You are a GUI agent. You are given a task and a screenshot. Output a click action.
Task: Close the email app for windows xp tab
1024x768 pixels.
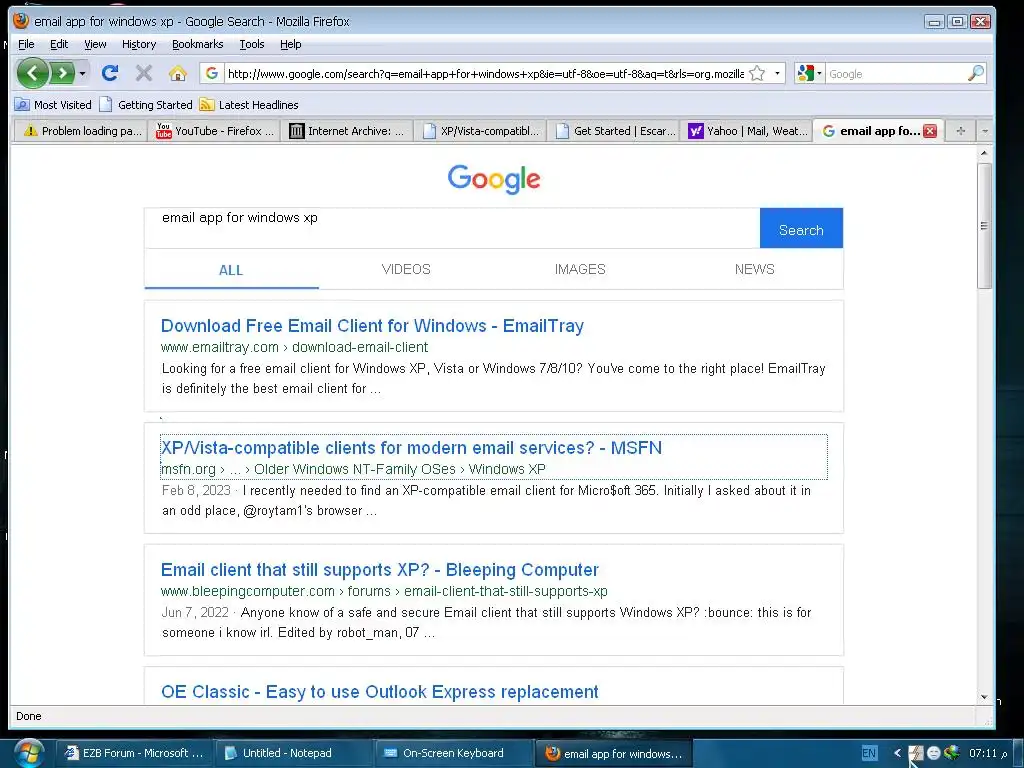[x=930, y=131]
